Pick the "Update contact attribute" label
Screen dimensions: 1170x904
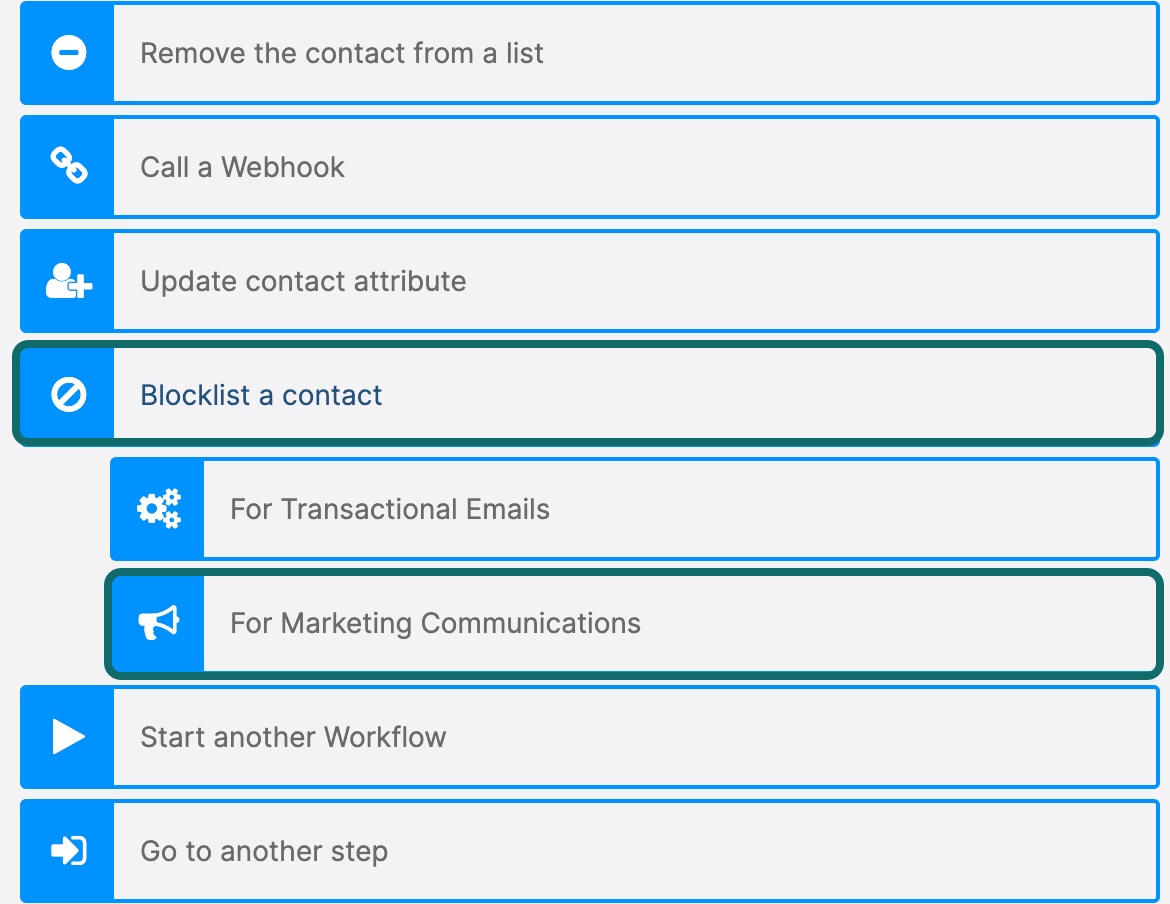303,281
